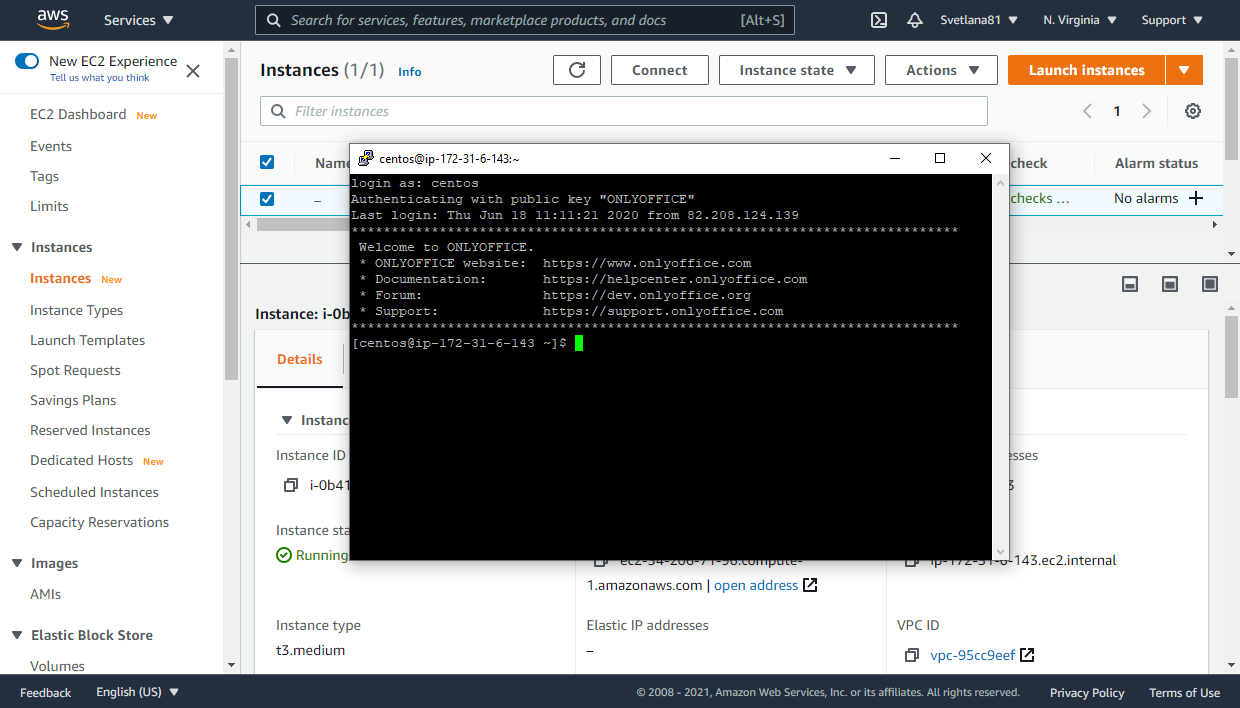Open CloudShell from the top navigation bar

[878, 19]
